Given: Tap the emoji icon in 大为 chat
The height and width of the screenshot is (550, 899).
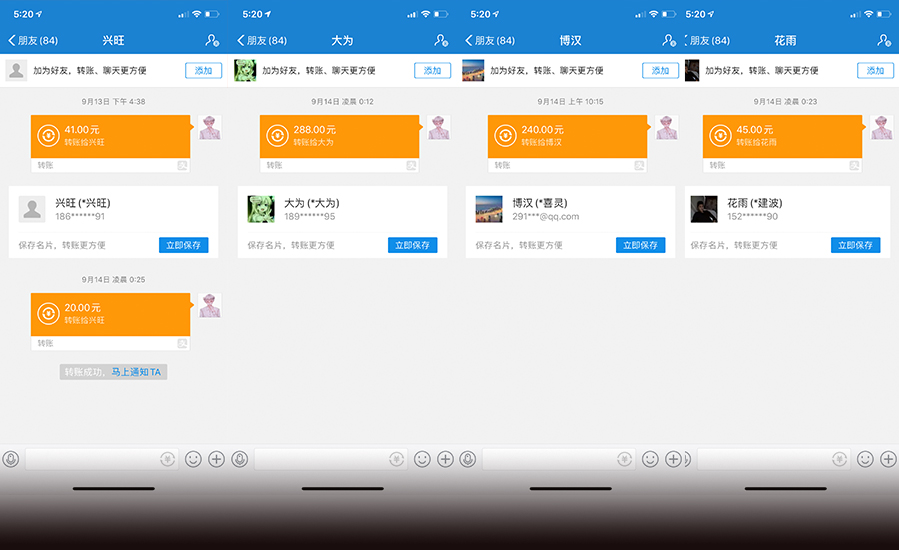Looking at the screenshot, I should [422, 459].
